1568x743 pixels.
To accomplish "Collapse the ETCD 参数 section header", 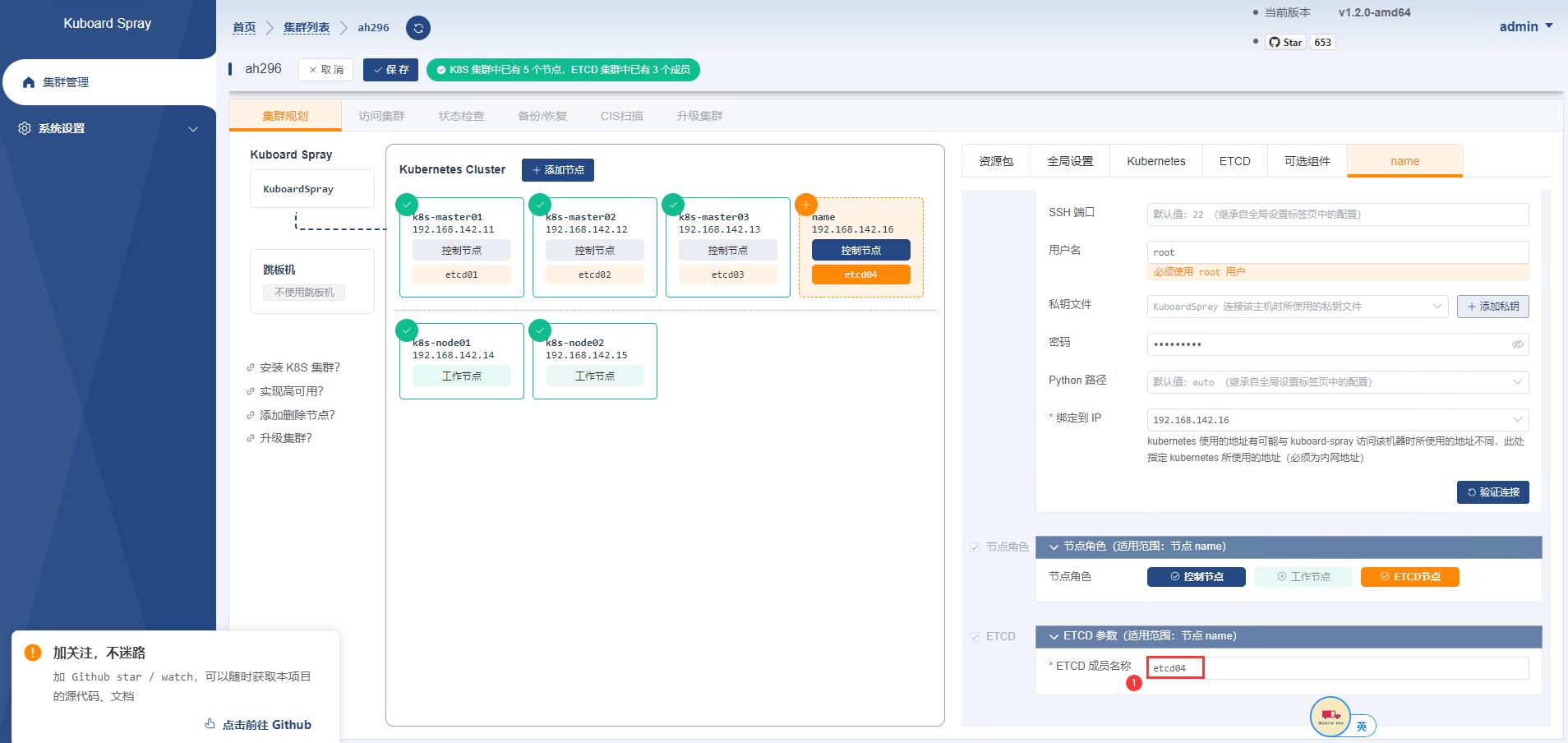I will [x=1289, y=636].
